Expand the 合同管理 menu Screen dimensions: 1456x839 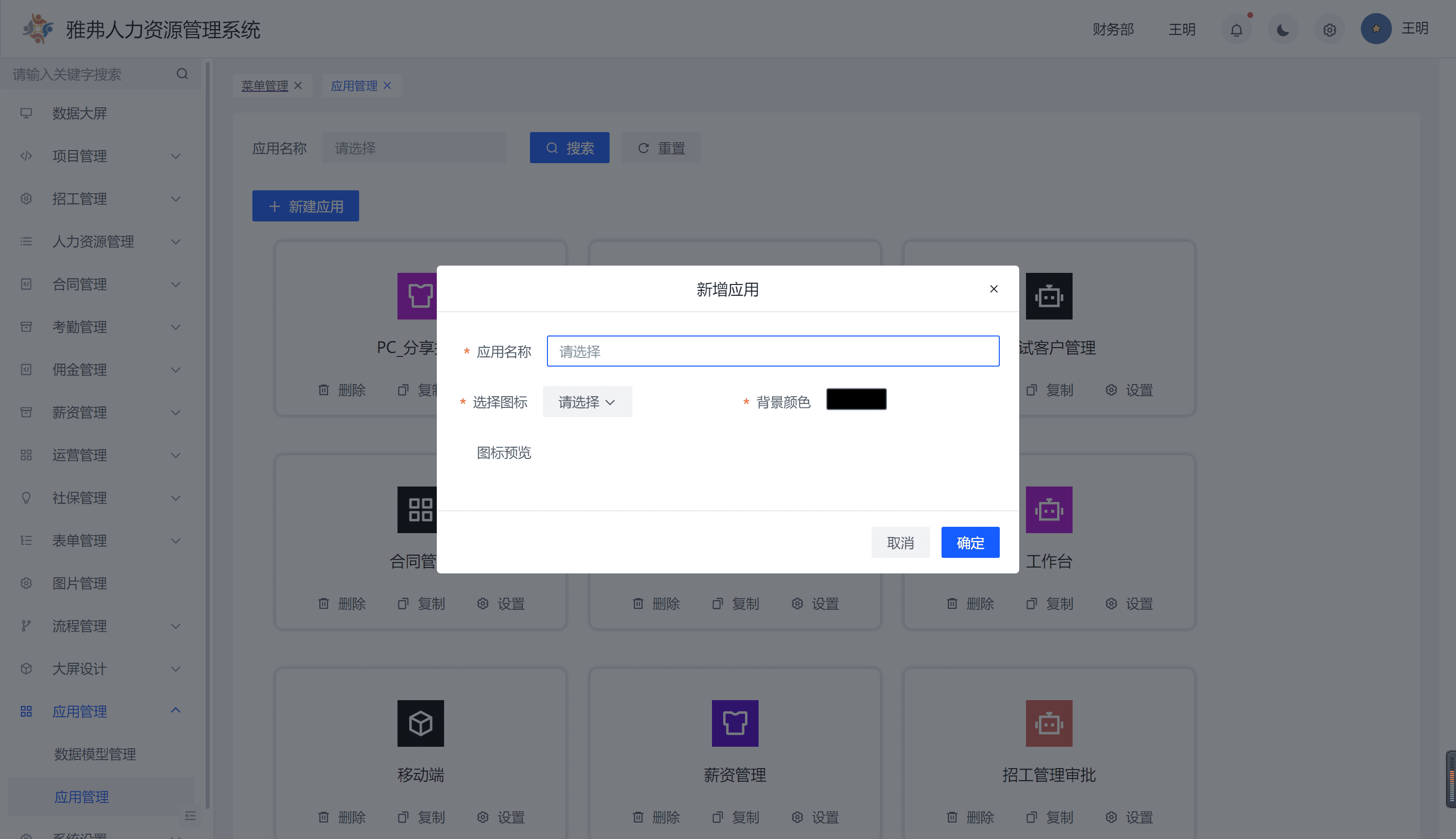(101, 284)
